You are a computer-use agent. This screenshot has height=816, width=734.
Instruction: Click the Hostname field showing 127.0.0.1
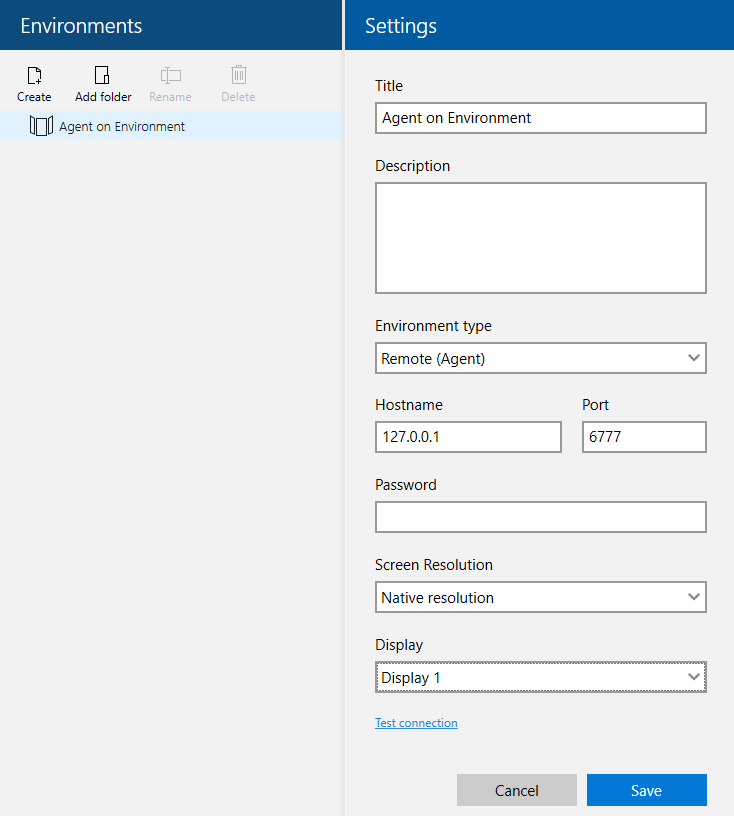467,437
